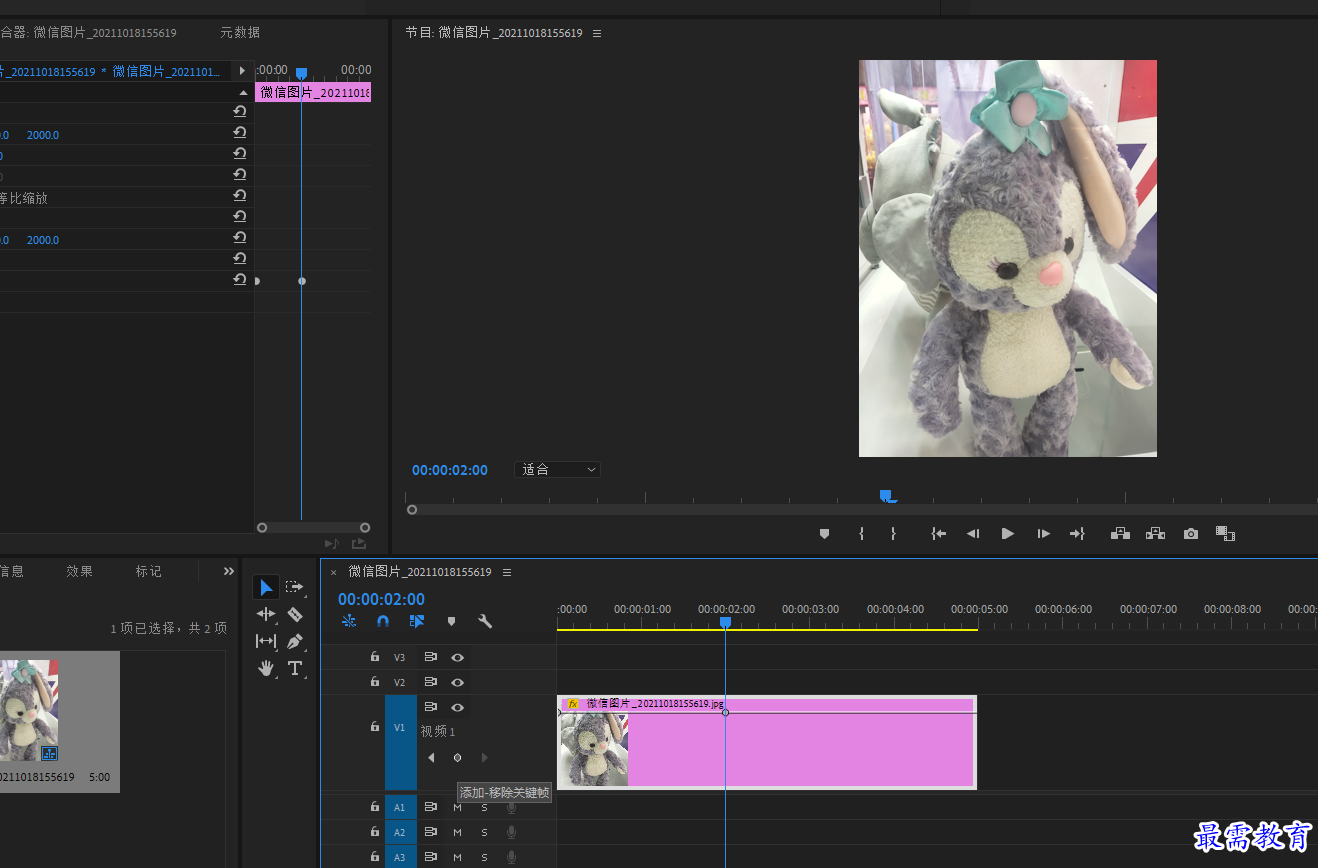Open the Comparison View button
1318x868 pixels.
[x=1226, y=534]
